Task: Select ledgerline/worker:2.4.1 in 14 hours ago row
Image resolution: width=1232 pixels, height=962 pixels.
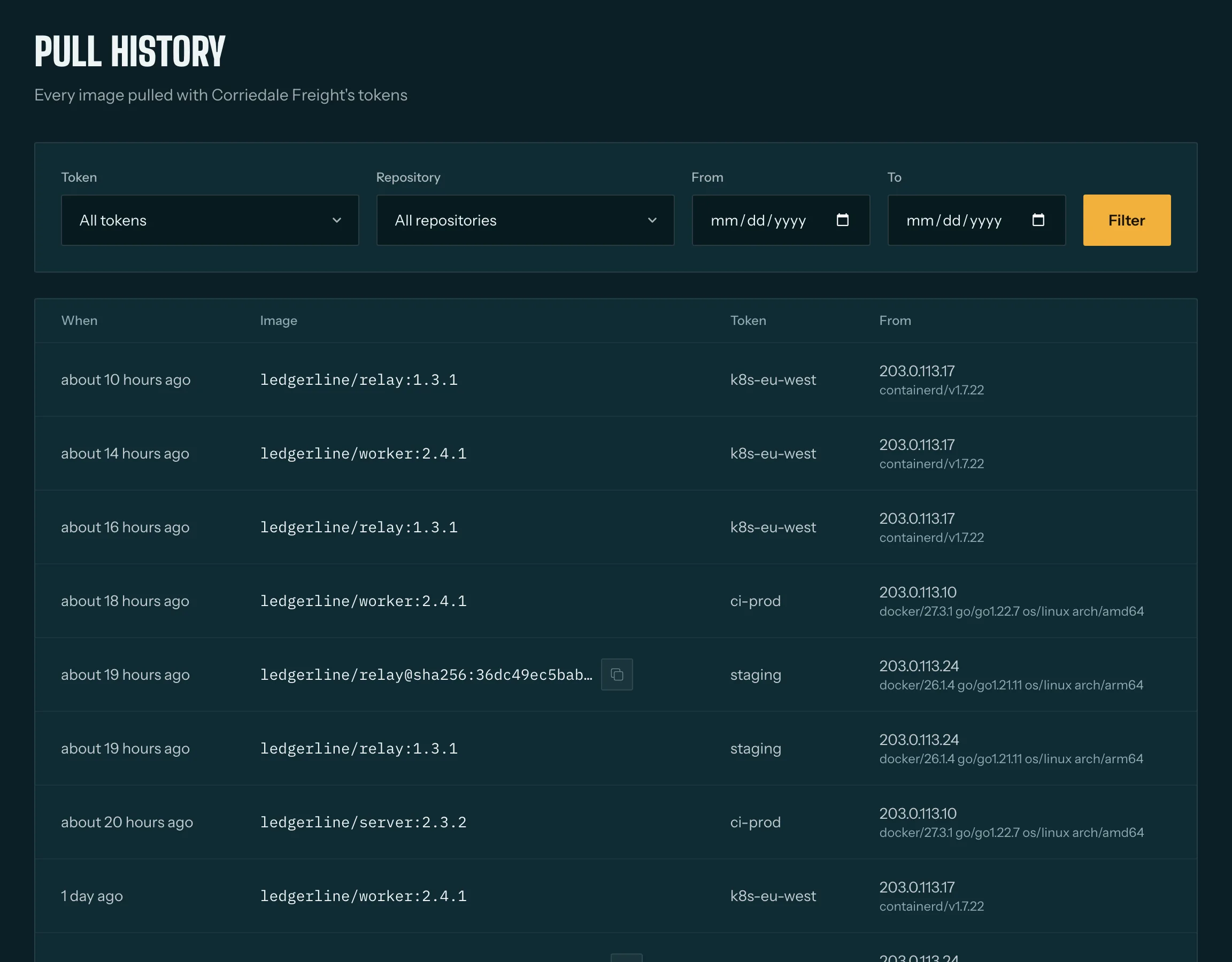Action: pos(363,453)
